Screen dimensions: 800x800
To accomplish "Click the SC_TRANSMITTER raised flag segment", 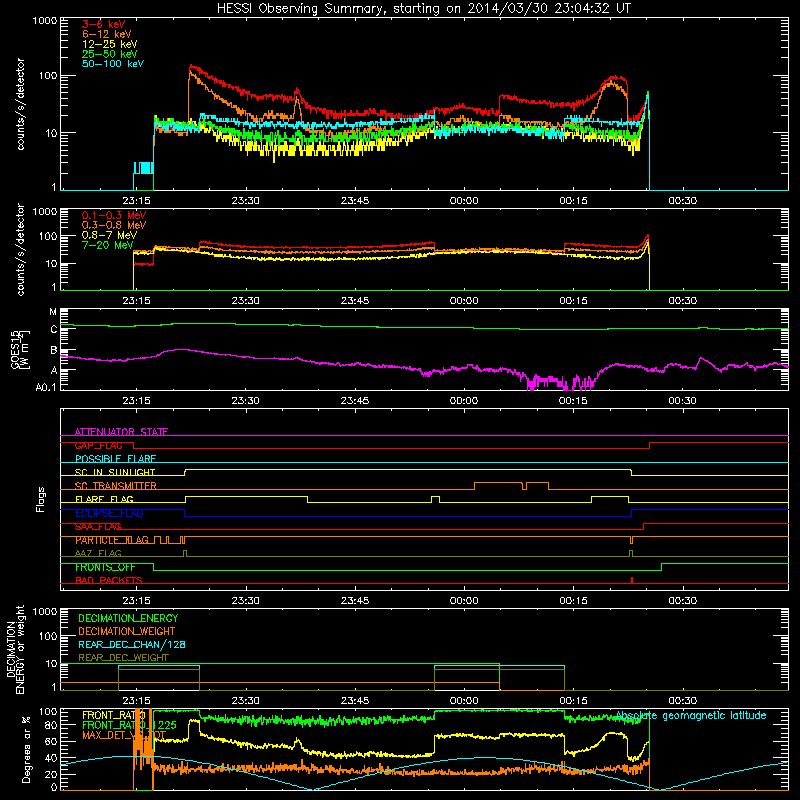I will click(x=498, y=483).
